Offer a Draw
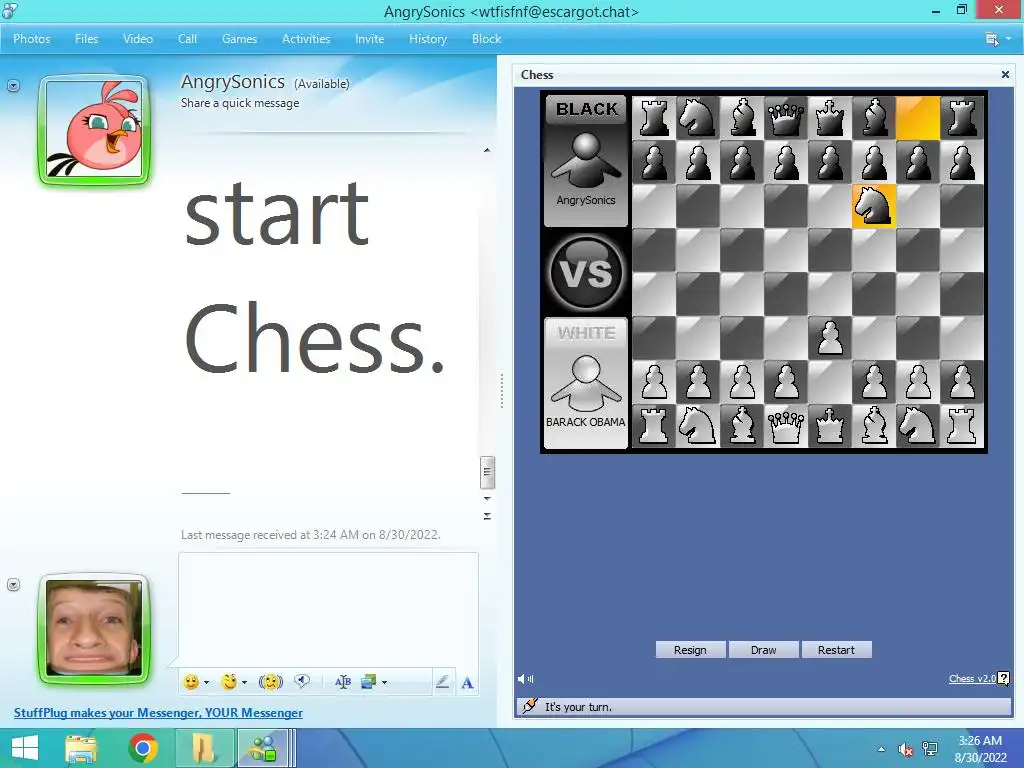This screenshot has width=1024, height=768. click(763, 650)
